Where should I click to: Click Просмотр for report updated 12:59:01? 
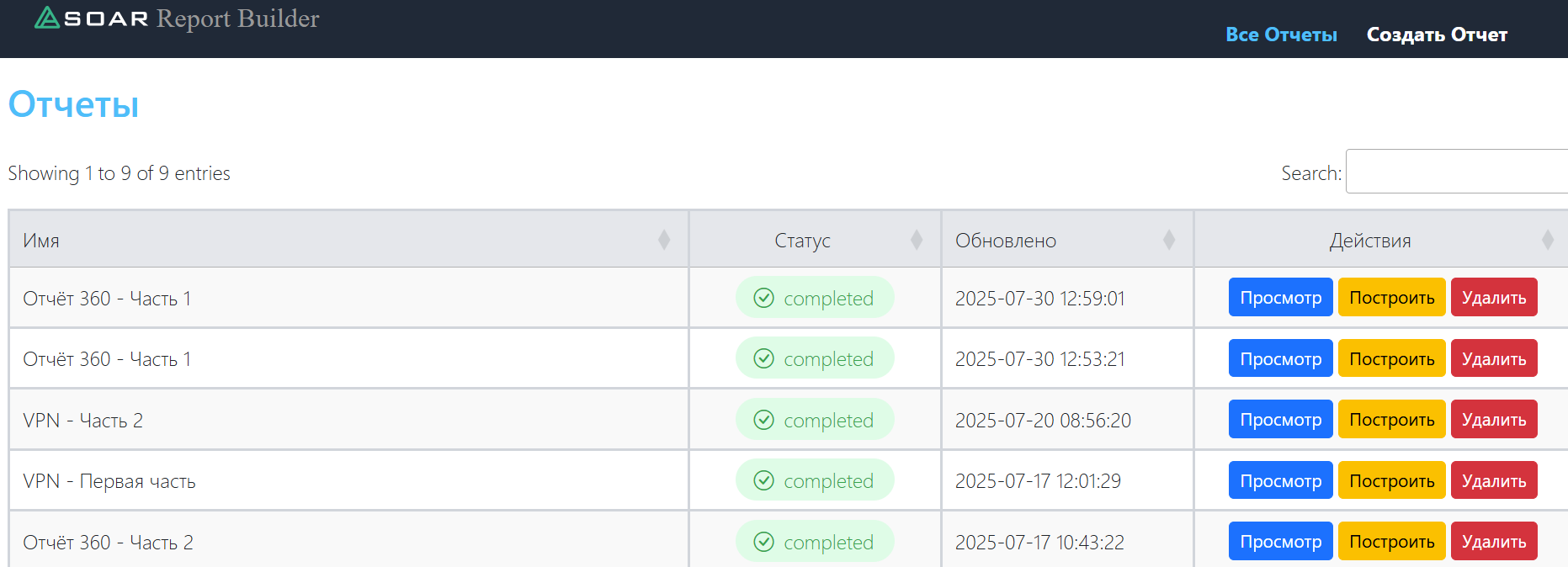click(1280, 298)
